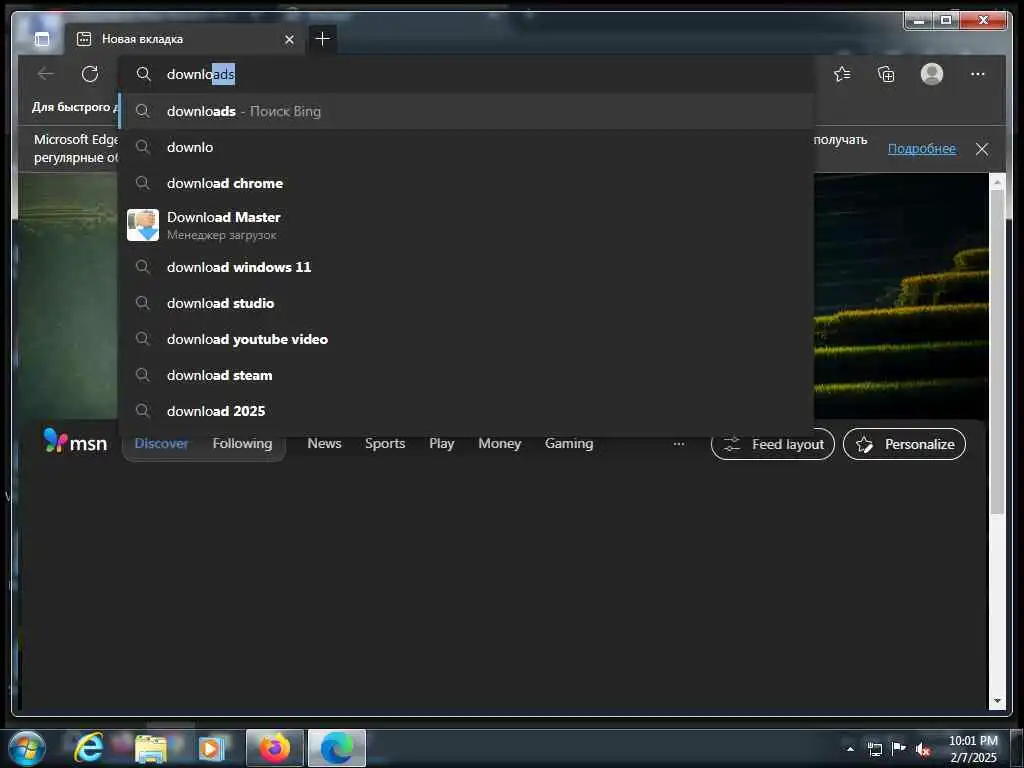Choose the Download Master suggestion
The width and height of the screenshot is (1024, 768).
[x=466, y=225]
